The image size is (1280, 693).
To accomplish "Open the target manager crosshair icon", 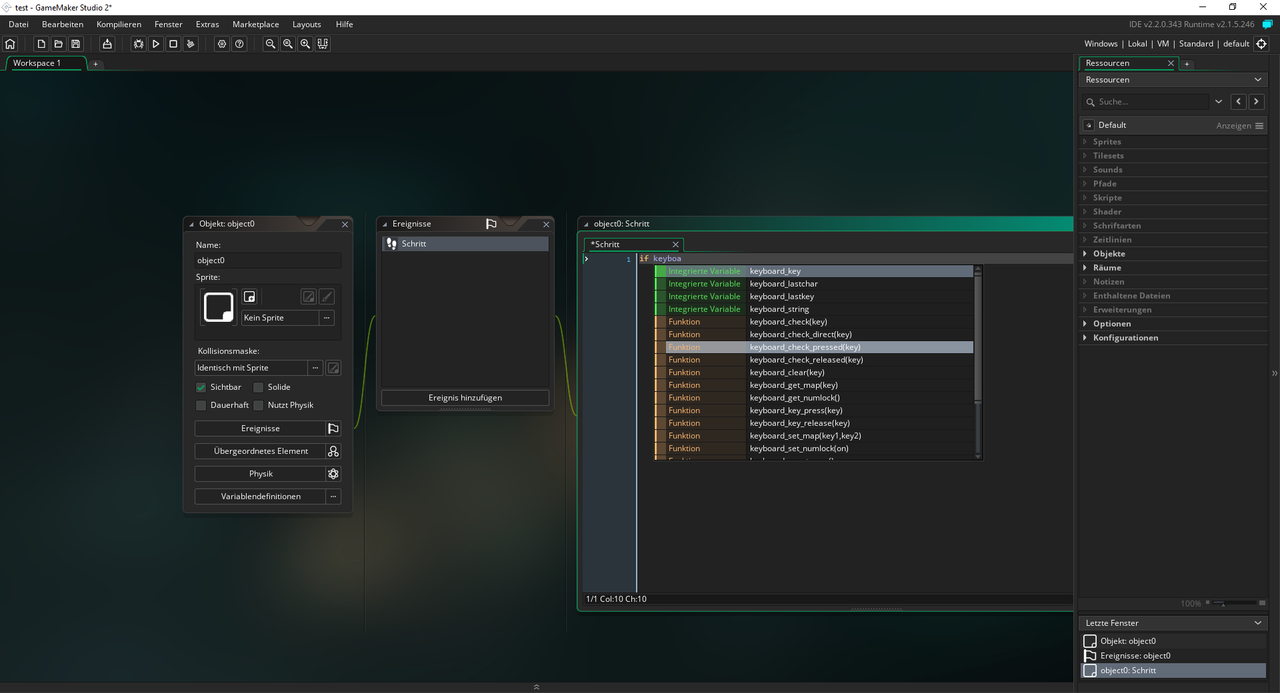I will (x=1261, y=44).
